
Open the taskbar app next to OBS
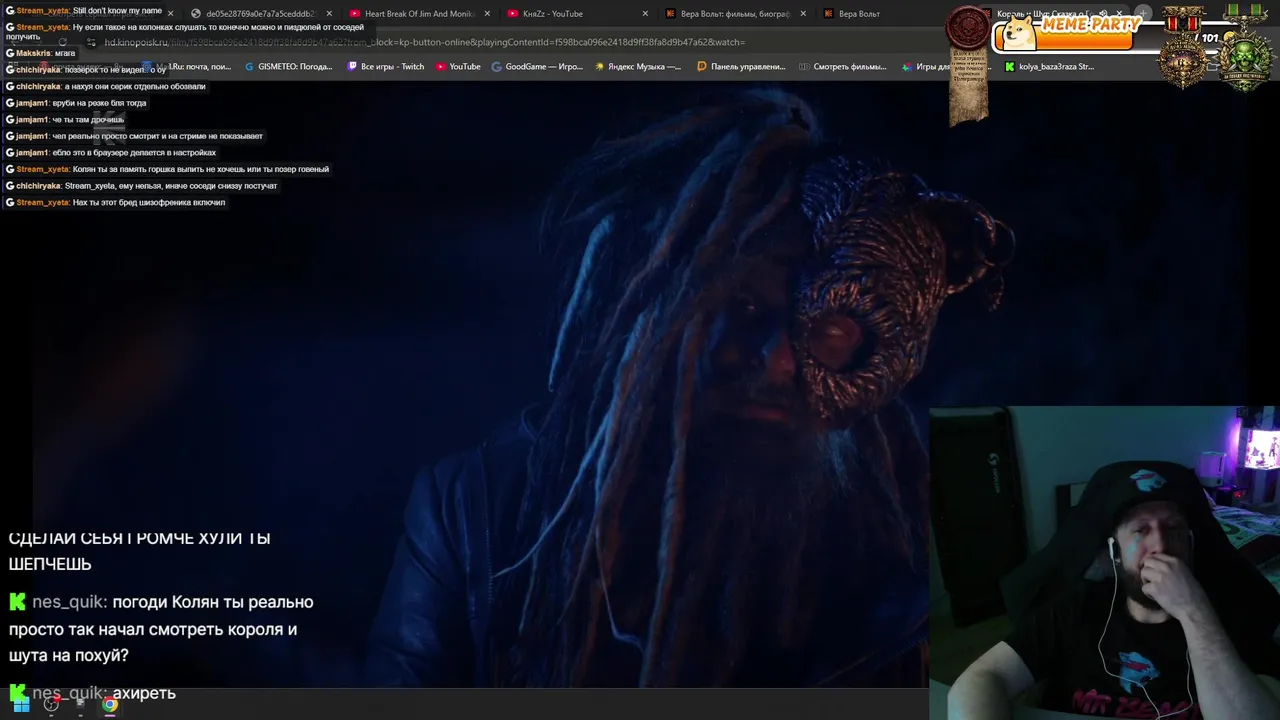(80, 705)
